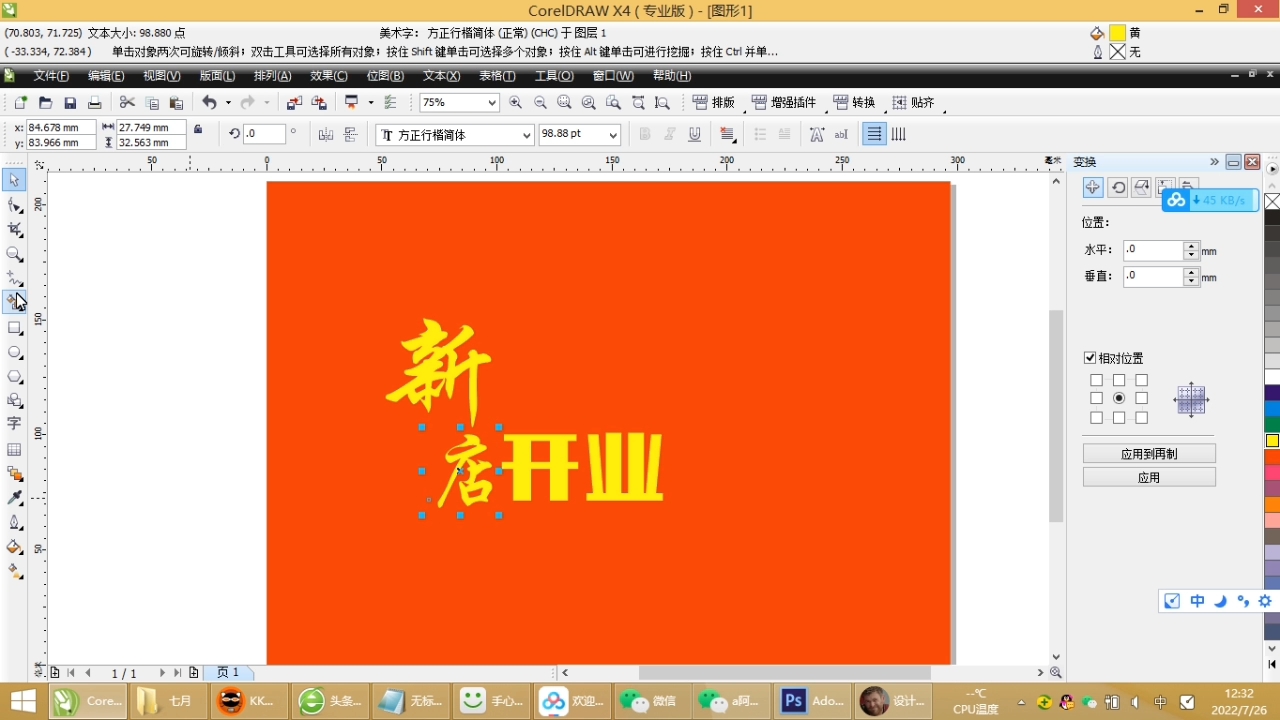The width and height of the screenshot is (1280, 720).
Task: Select the Eyedropper tool
Action: coord(14,497)
